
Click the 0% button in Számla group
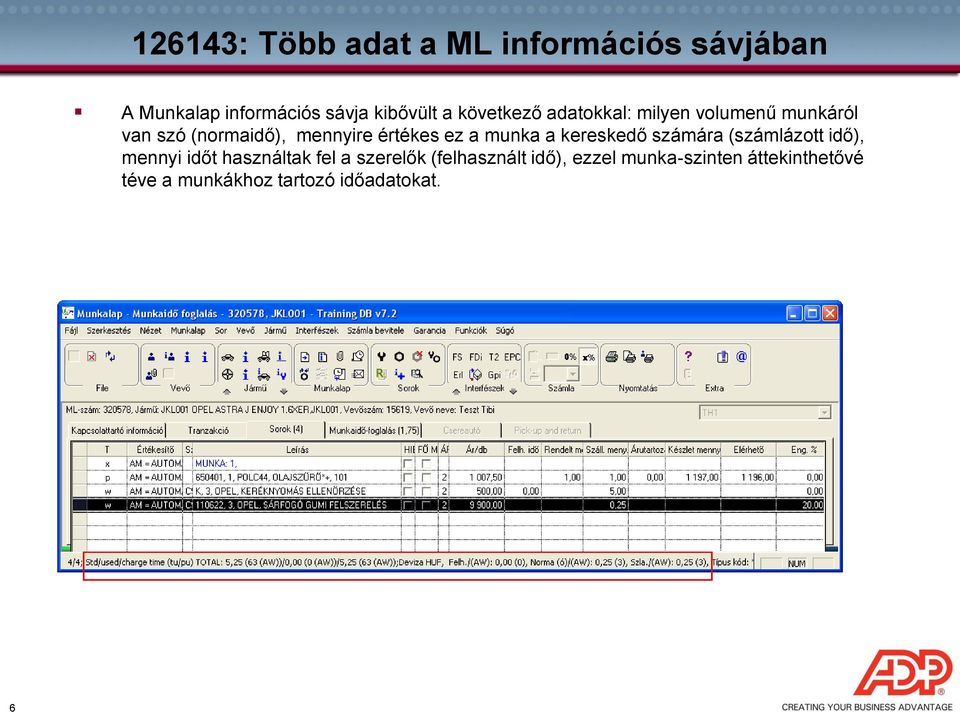coord(570,357)
